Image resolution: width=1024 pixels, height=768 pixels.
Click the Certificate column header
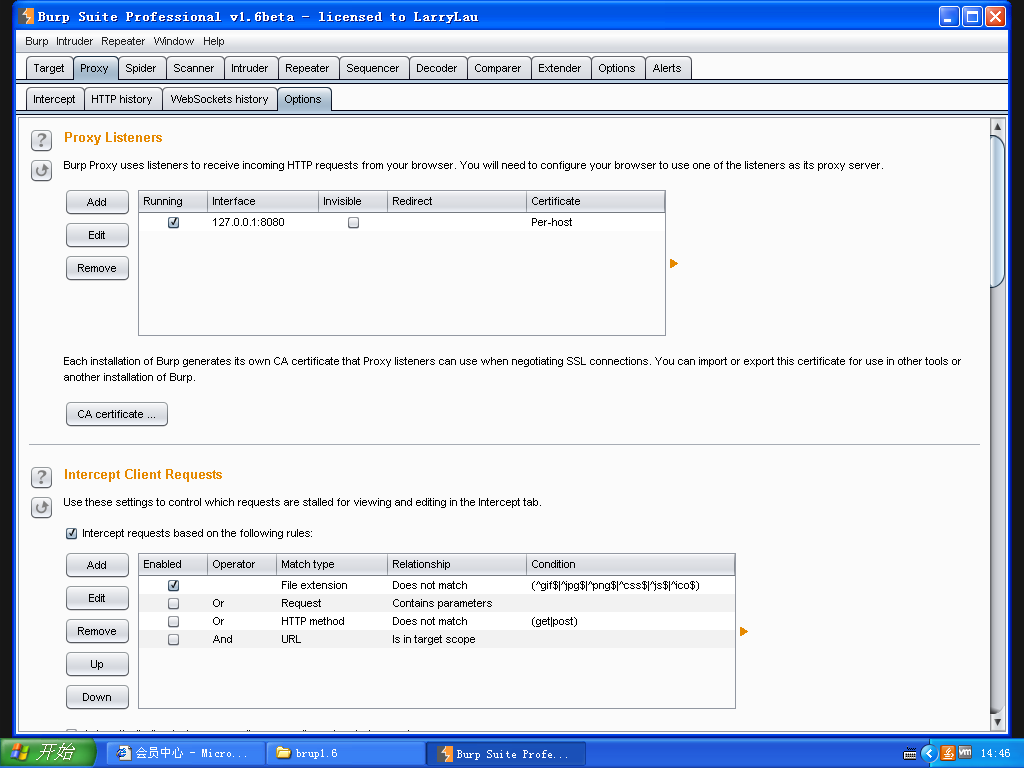[596, 201]
